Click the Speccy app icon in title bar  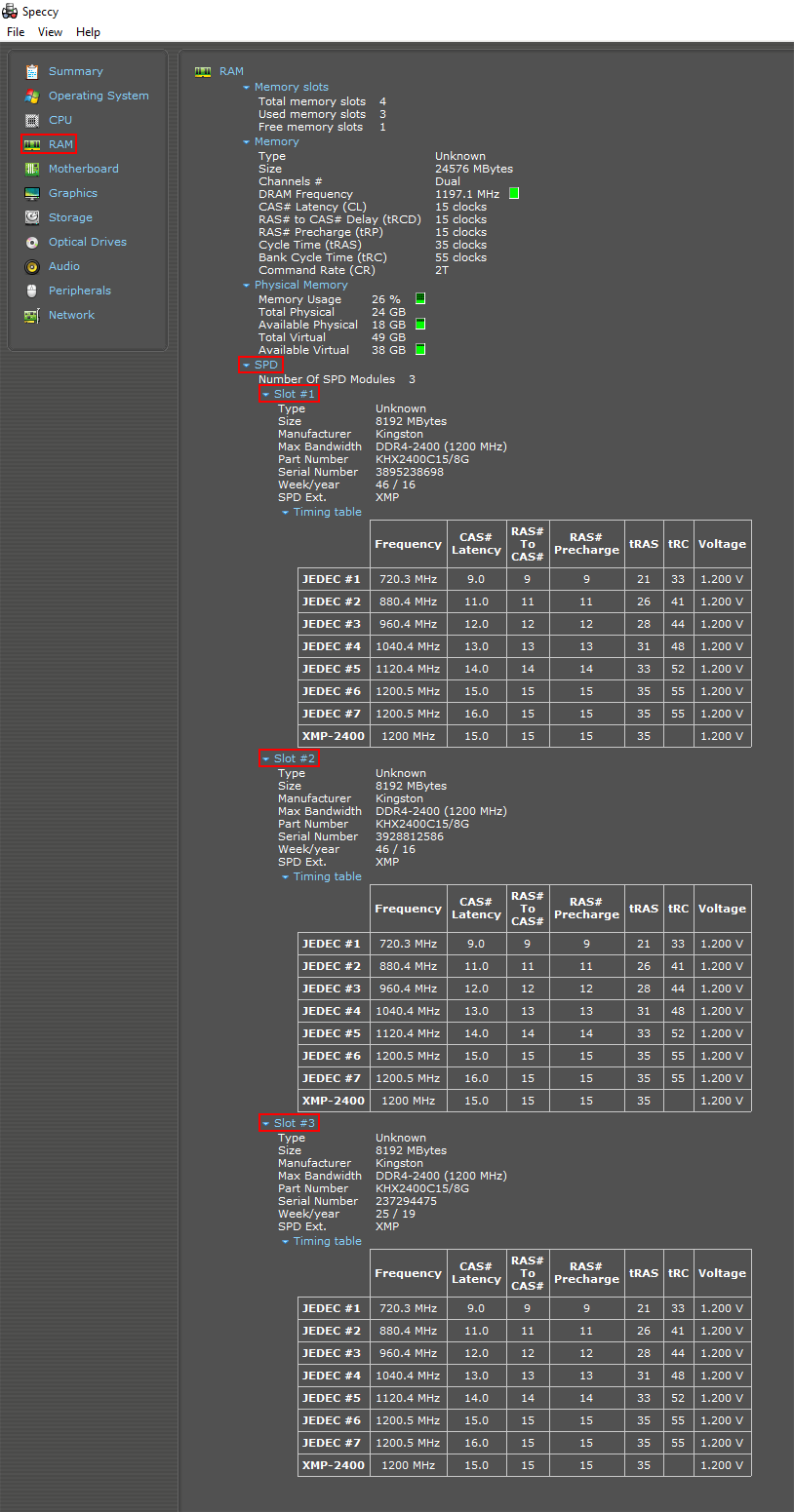coord(9,12)
